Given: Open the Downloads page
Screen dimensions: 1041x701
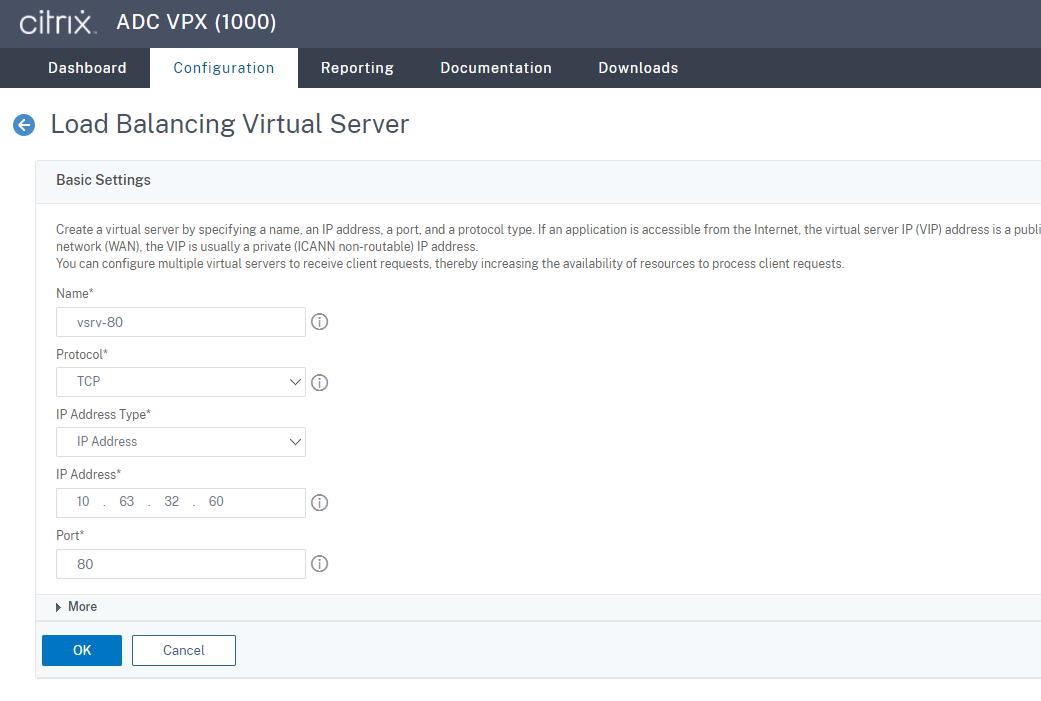Looking at the screenshot, I should (638, 67).
